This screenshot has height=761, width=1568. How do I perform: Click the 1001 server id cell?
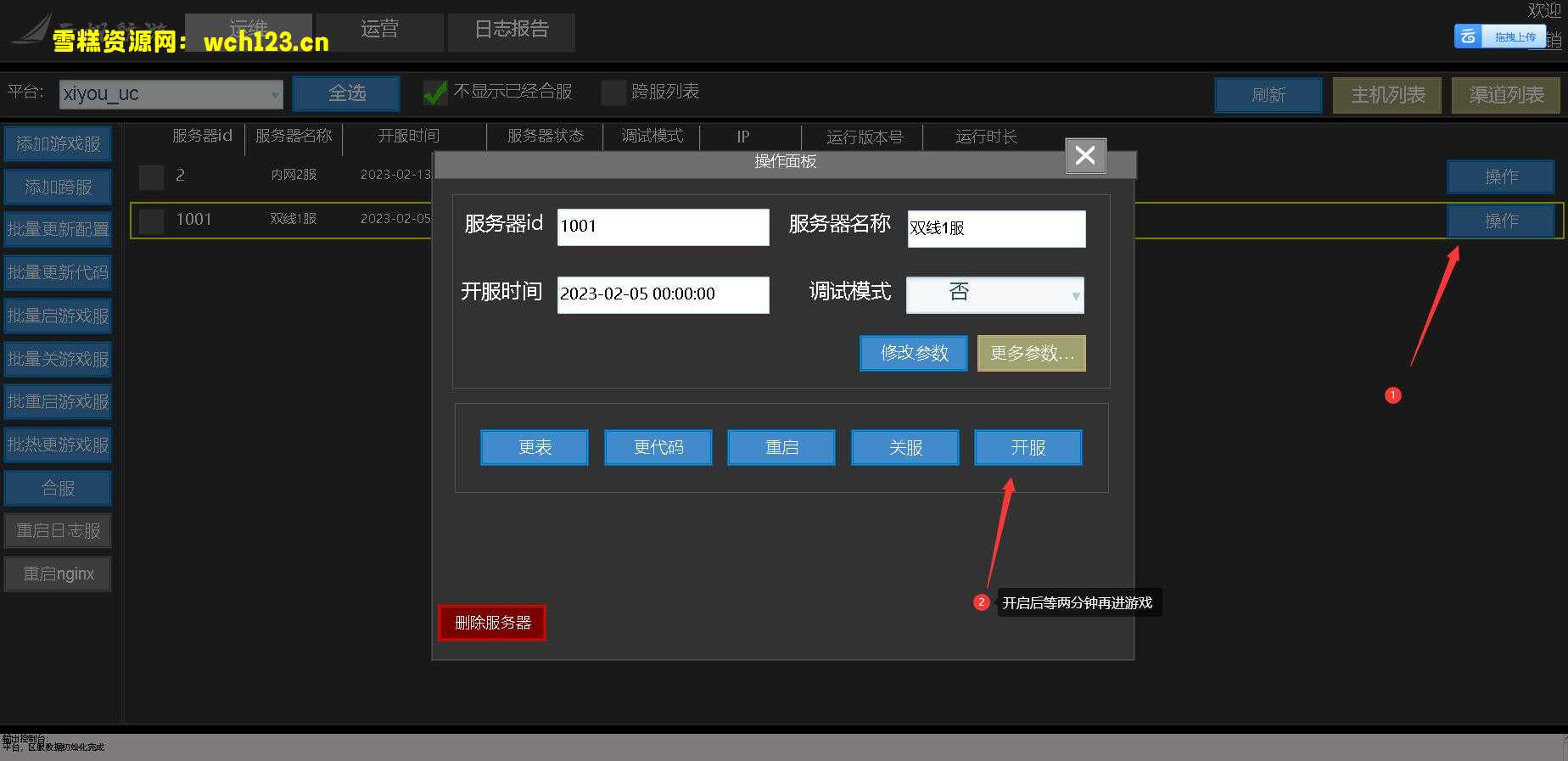[193, 220]
